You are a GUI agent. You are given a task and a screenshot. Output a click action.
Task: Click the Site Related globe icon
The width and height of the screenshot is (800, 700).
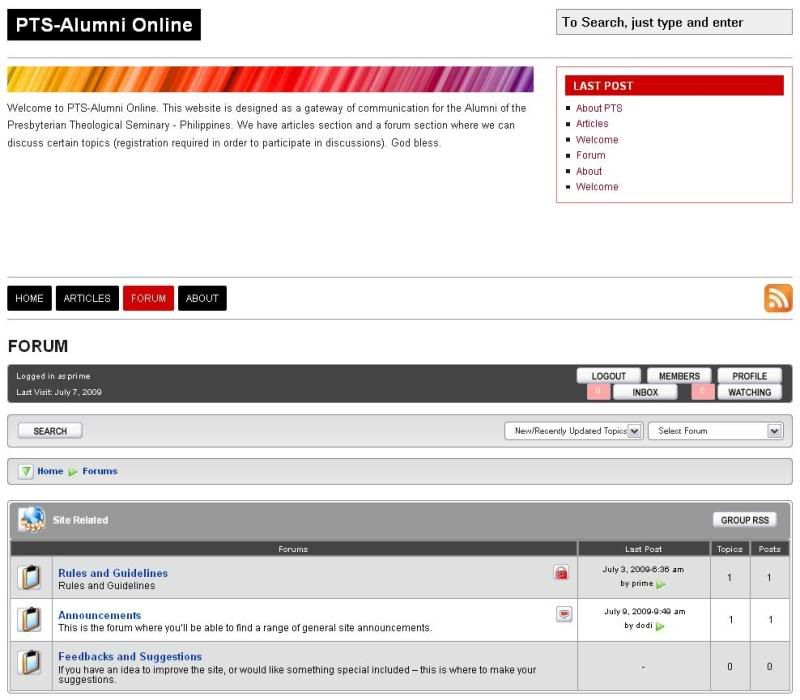tap(32, 519)
